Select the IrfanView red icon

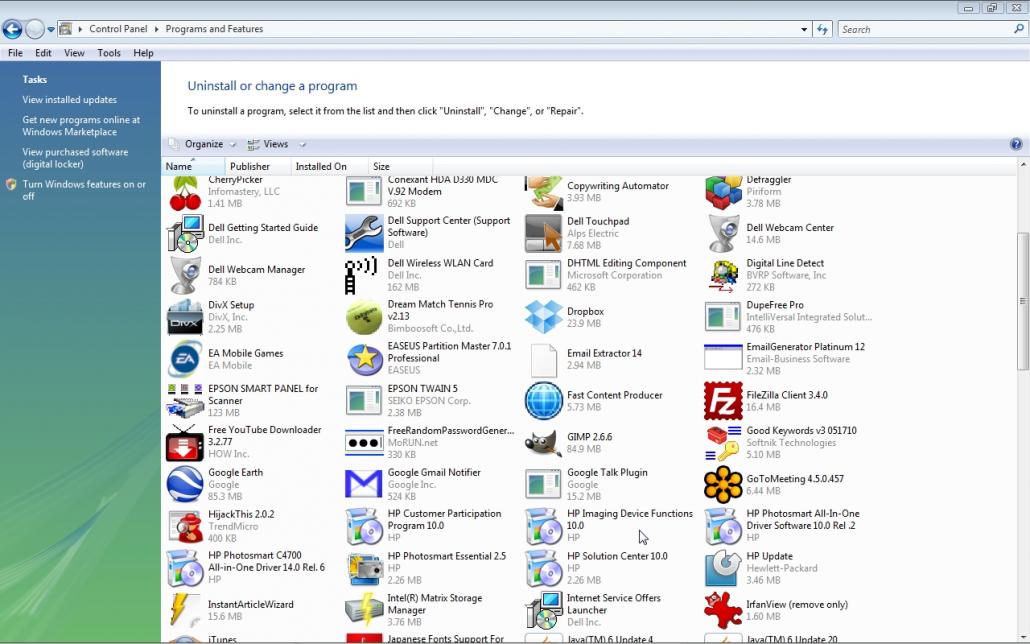723,610
